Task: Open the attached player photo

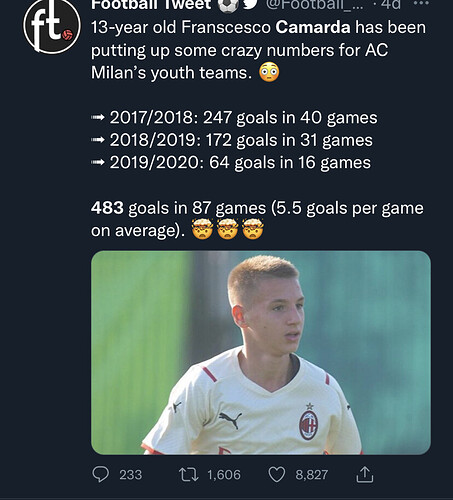Action: [x=261, y=353]
